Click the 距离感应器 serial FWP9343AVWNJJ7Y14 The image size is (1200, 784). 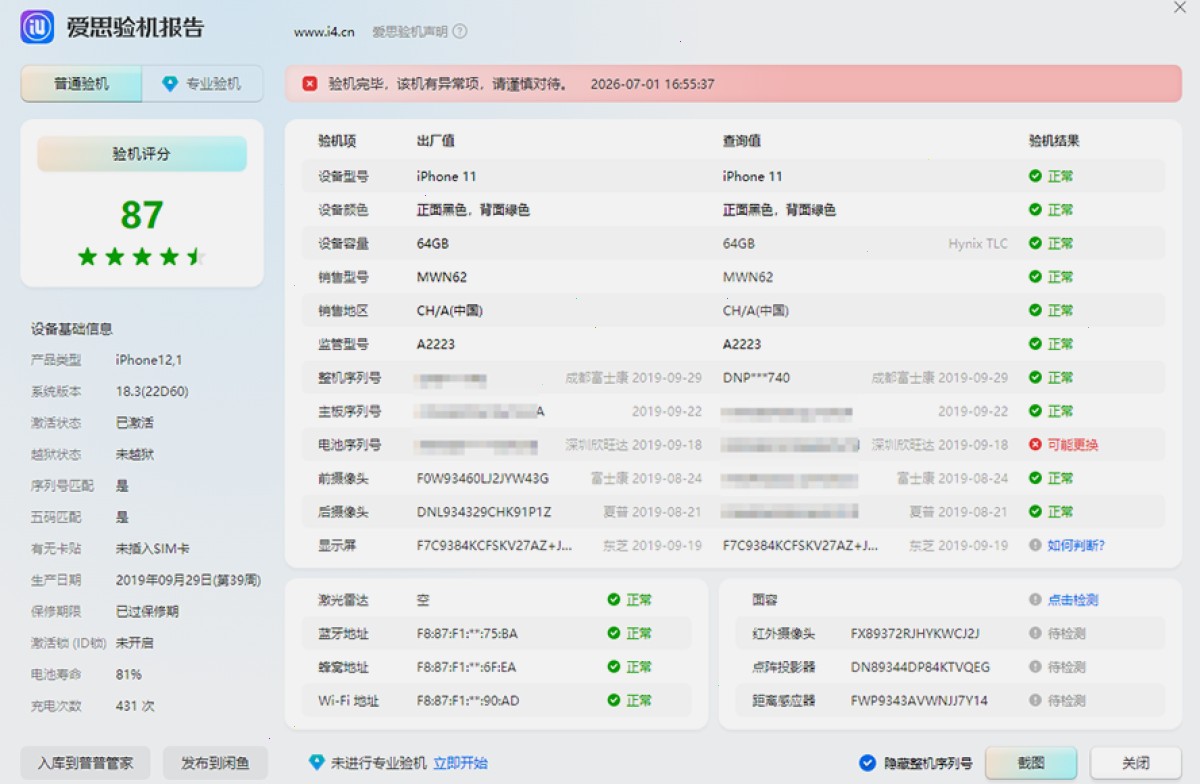click(x=919, y=701)
